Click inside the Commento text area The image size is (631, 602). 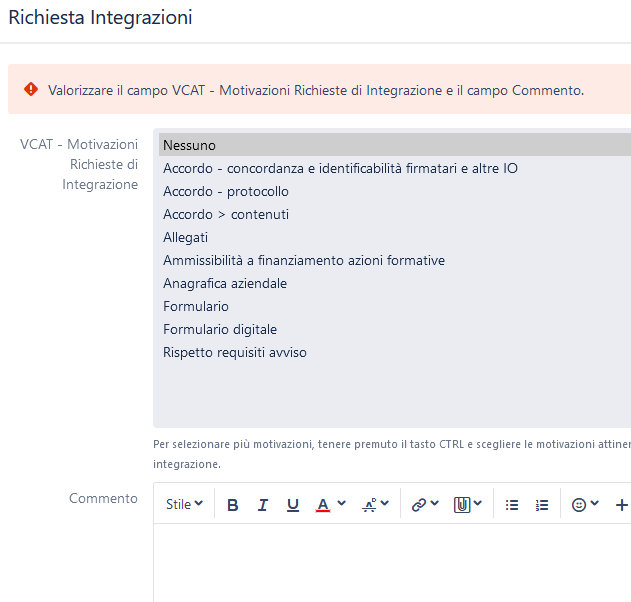[392, 563]
